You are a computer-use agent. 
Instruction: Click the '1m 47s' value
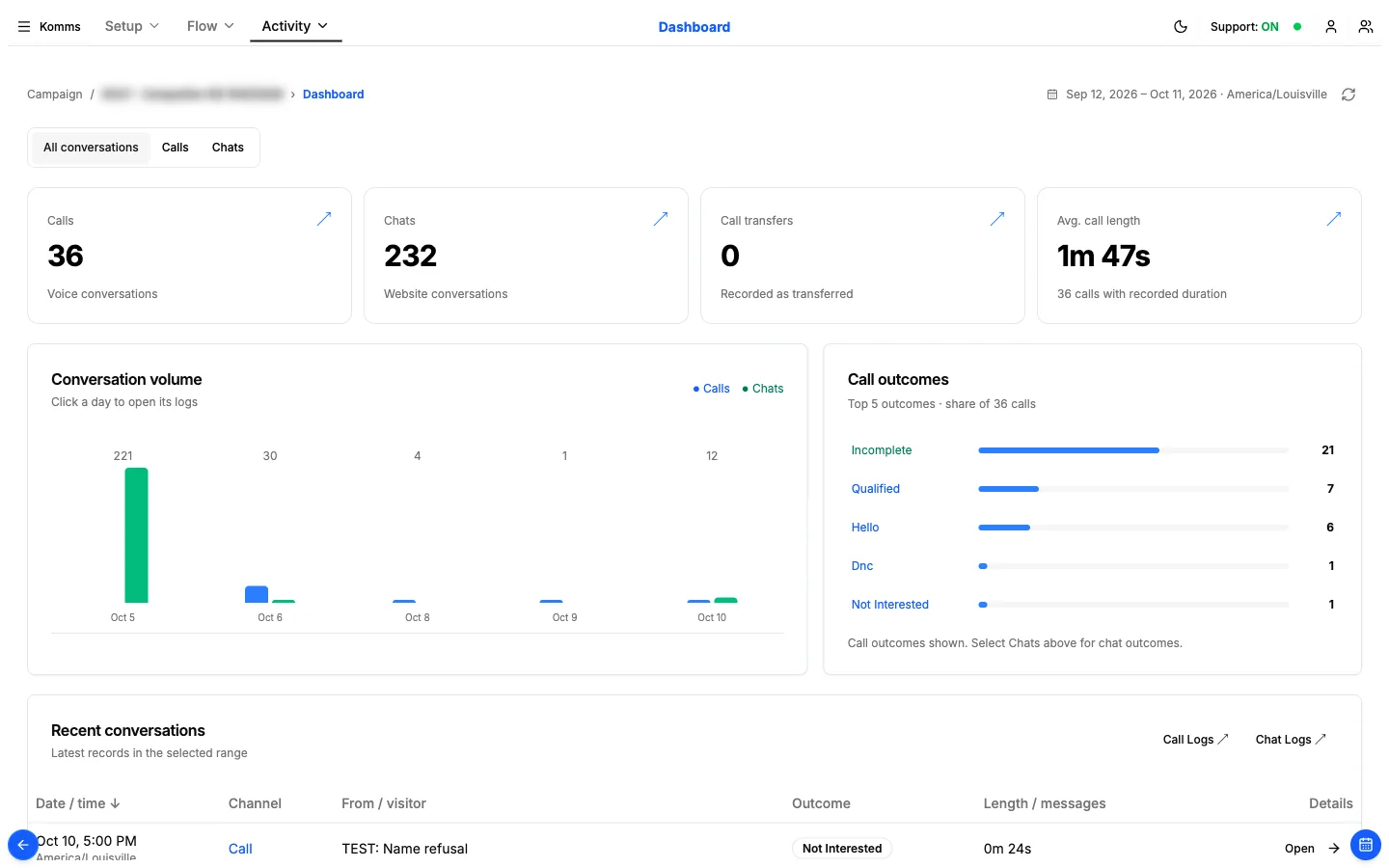coord(1103,256)
